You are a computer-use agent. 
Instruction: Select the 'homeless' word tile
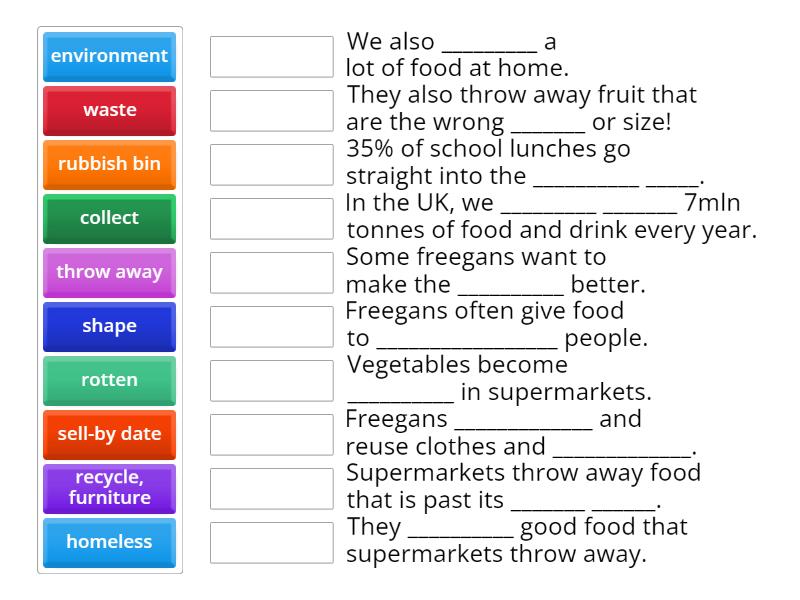(x=109, y=542)
